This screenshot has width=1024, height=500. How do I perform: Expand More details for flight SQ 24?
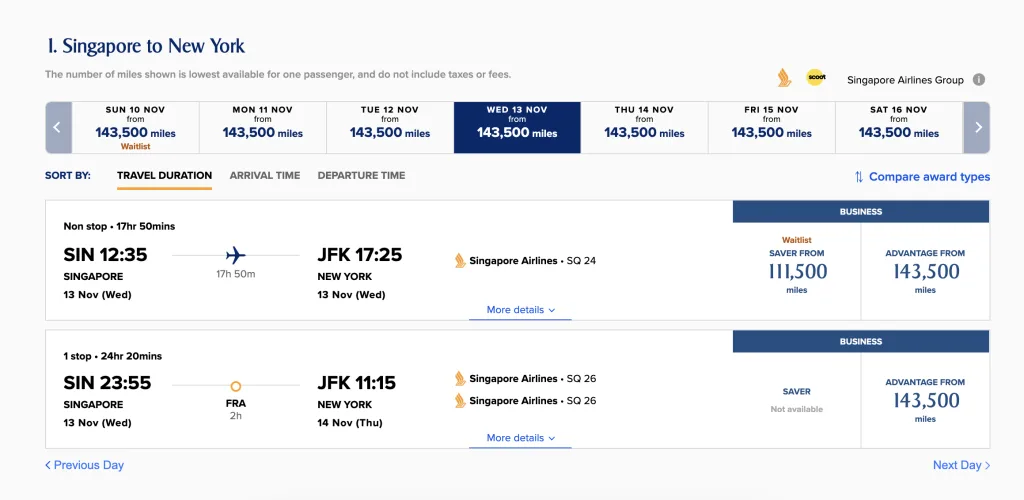pyautogui.click(x=520, y=310)
